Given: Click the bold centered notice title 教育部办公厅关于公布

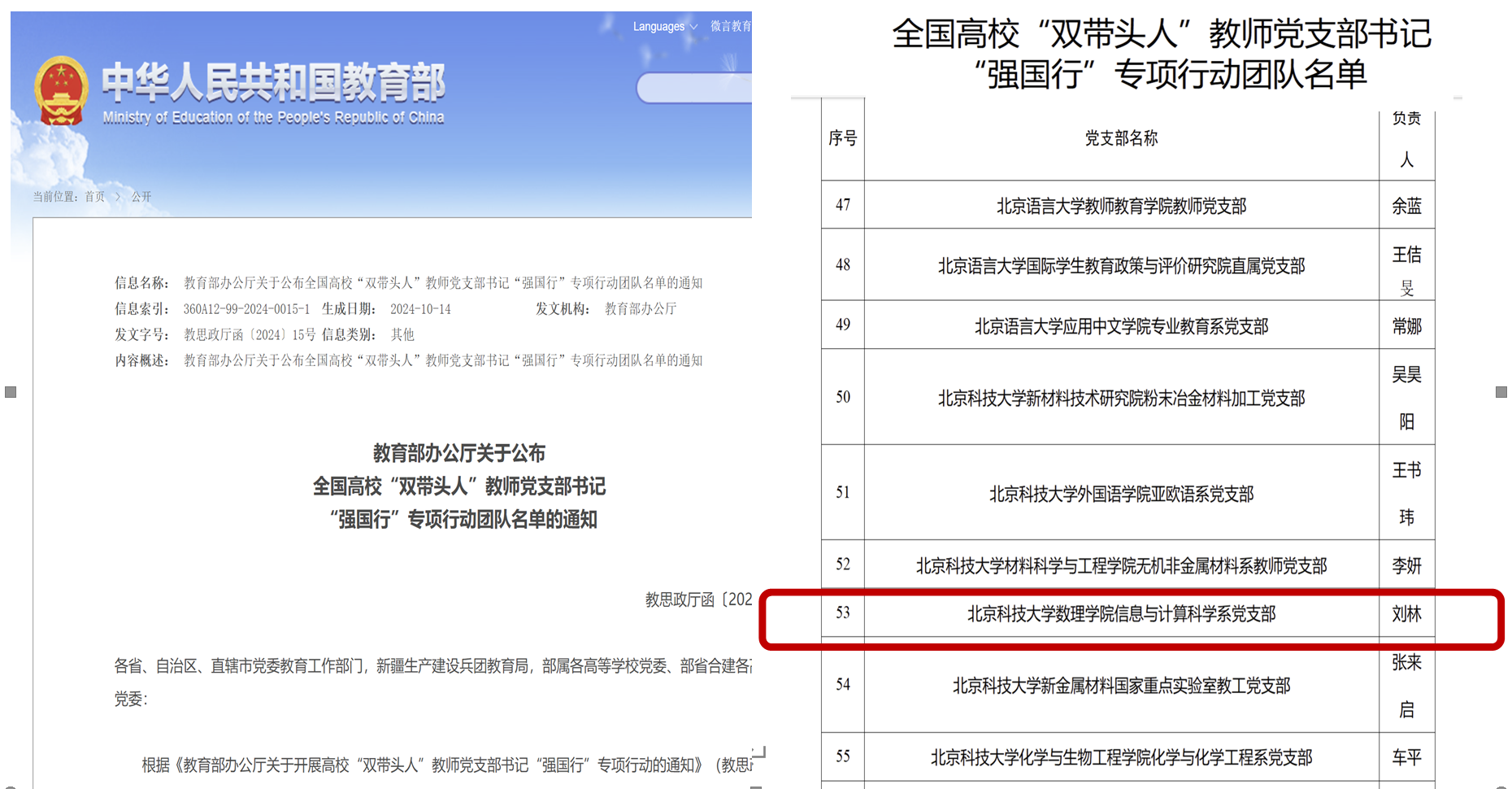Looking at the screenshot, I should coord(458,453).
